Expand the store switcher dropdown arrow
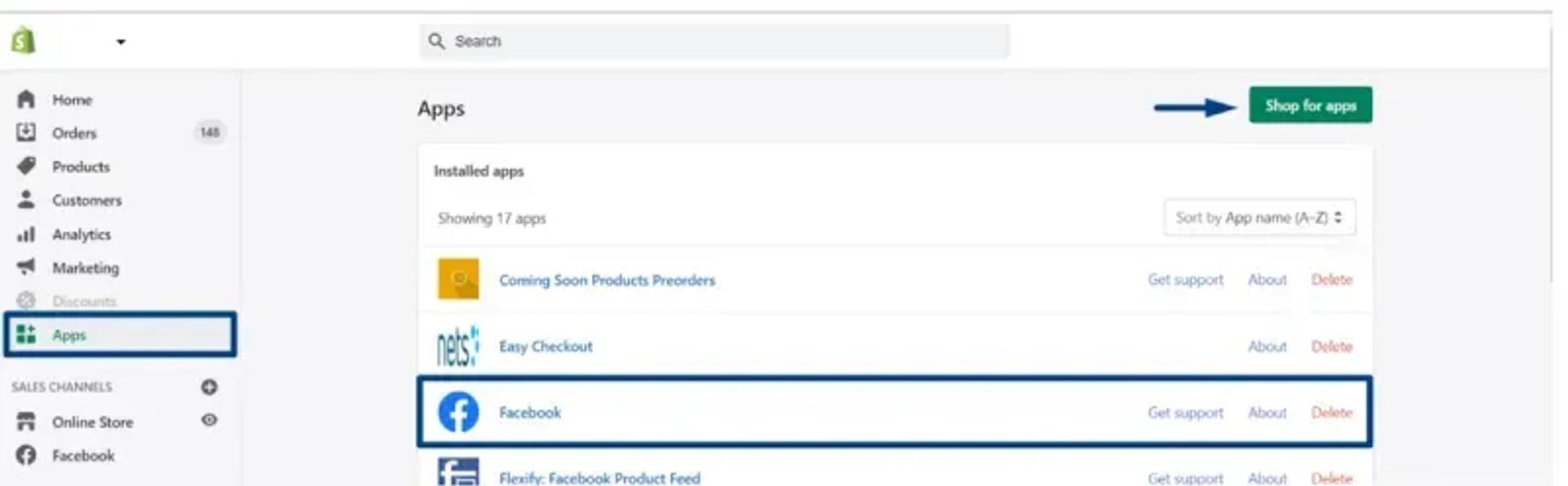1568x486 pixels. (121, 42)
